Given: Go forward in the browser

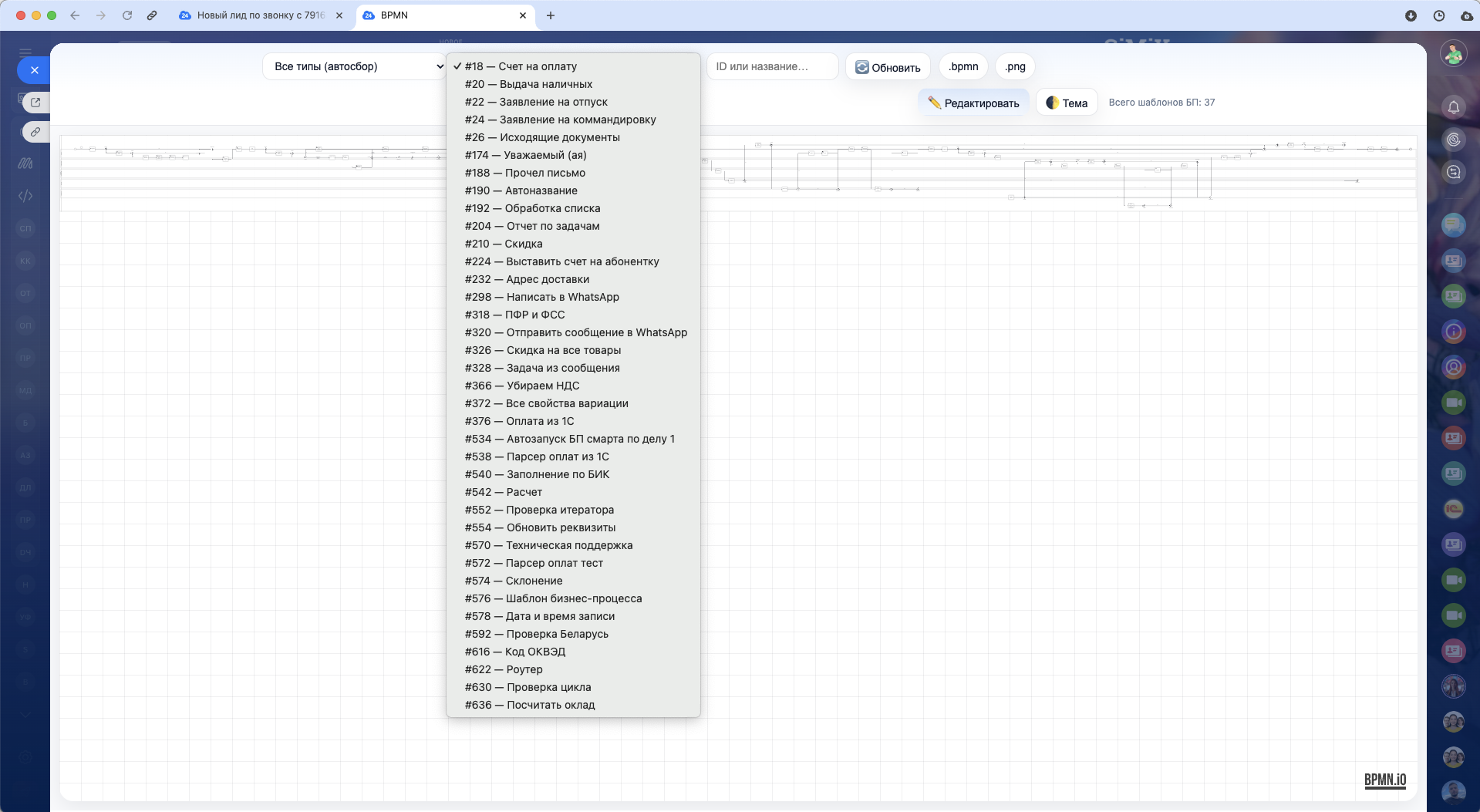Looking at the screenshot, I should coord(101,15).
